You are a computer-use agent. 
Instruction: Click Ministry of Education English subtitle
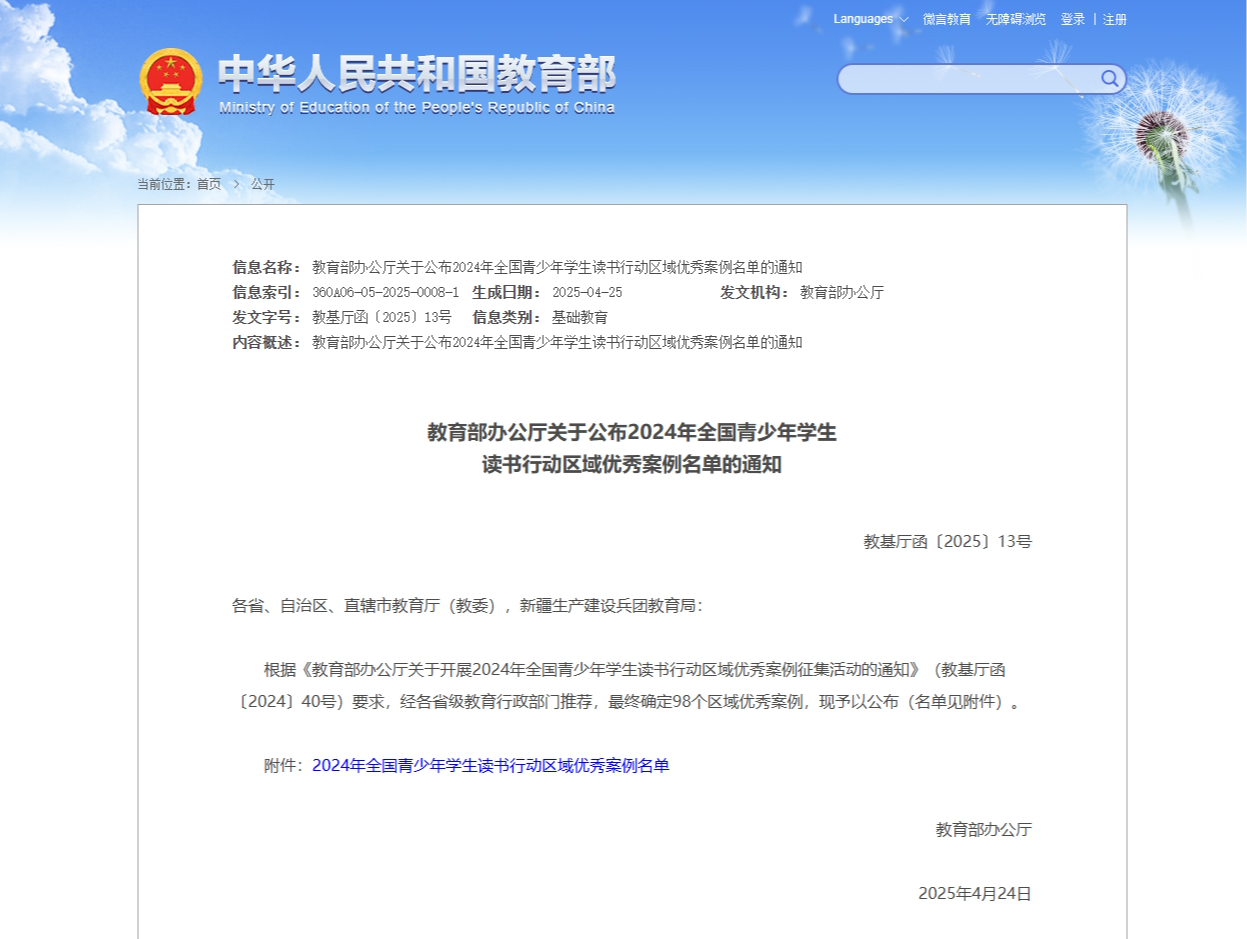click(417, 108)
